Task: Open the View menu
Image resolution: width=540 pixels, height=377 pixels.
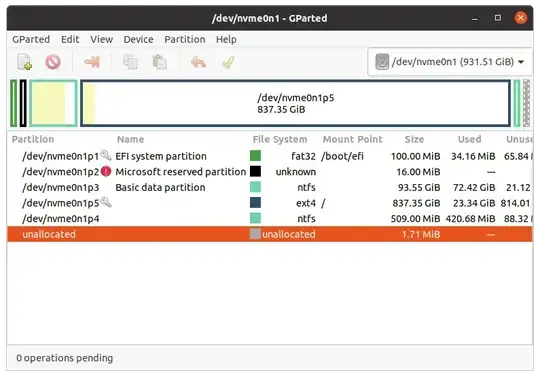Action: click(x=102, y=39)
